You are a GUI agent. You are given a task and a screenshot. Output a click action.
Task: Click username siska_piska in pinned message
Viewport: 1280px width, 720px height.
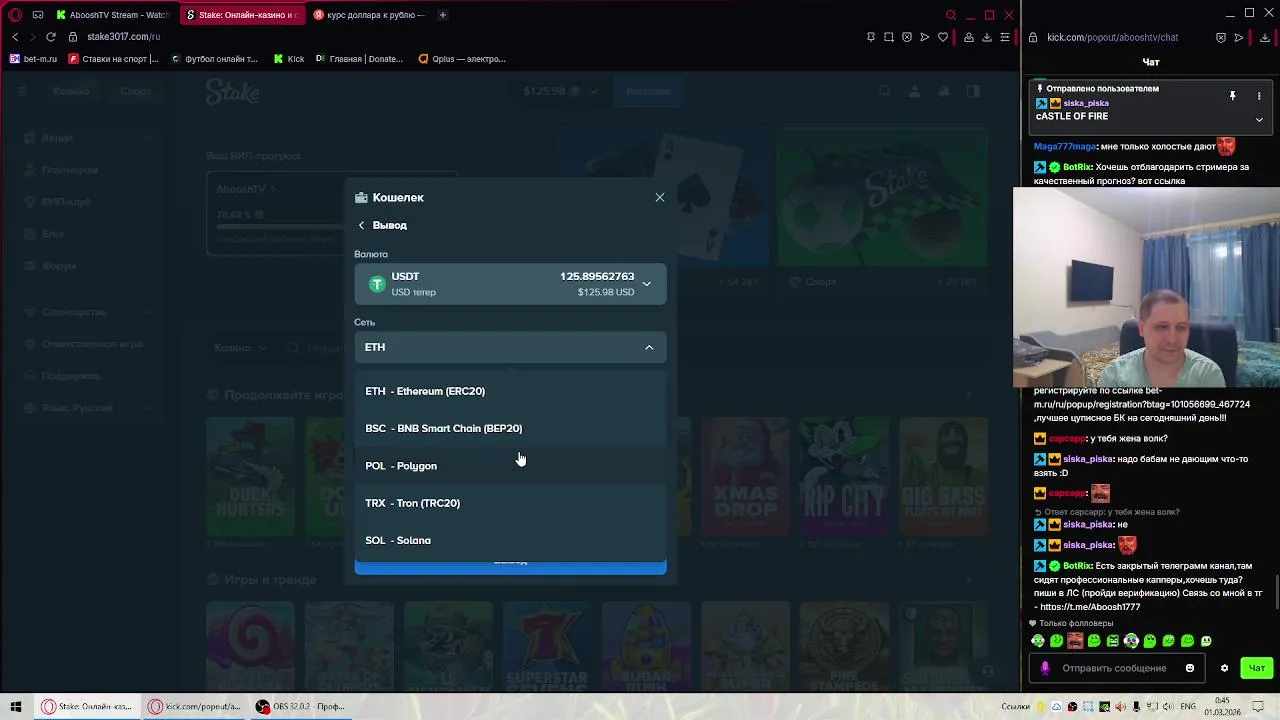(1086, 103)
